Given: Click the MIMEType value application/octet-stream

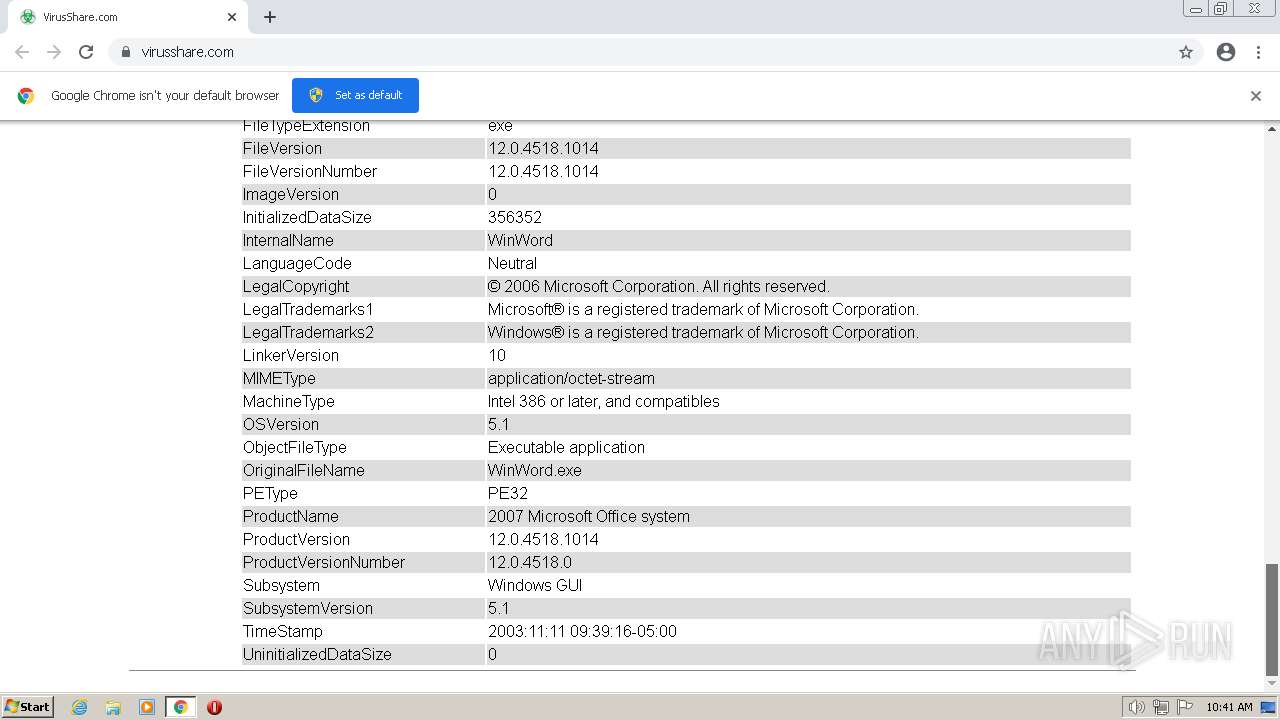Looking at the screenshot, I should coord(571,378).
